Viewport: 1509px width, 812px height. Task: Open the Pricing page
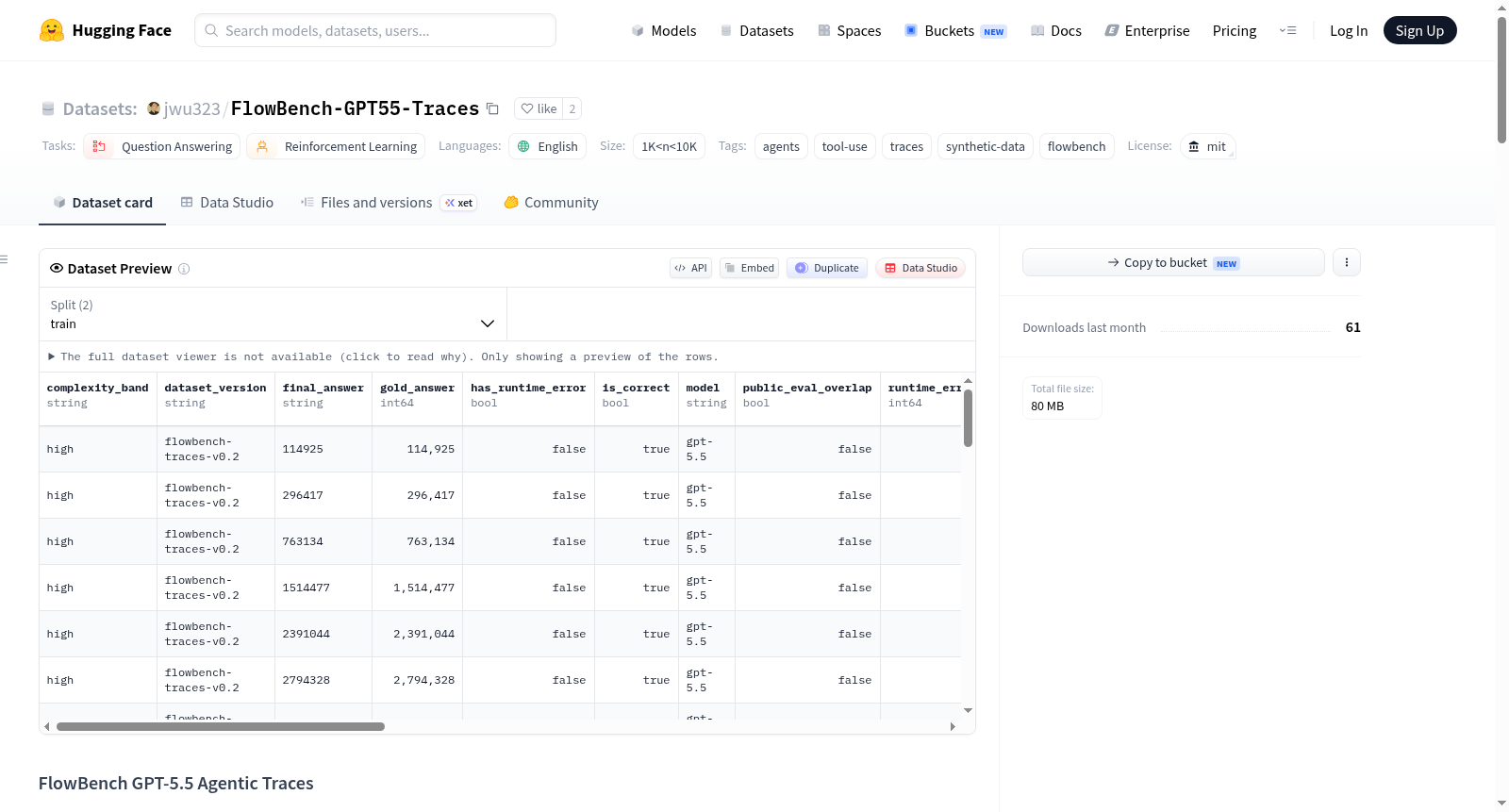1235,30
